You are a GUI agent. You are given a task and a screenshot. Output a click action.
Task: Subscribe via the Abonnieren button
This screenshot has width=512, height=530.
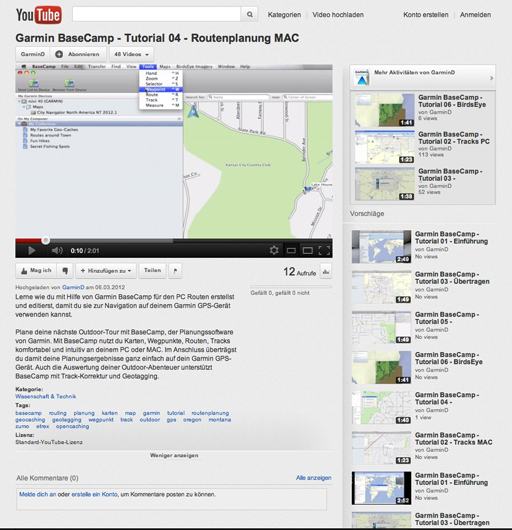click(78, 54)
